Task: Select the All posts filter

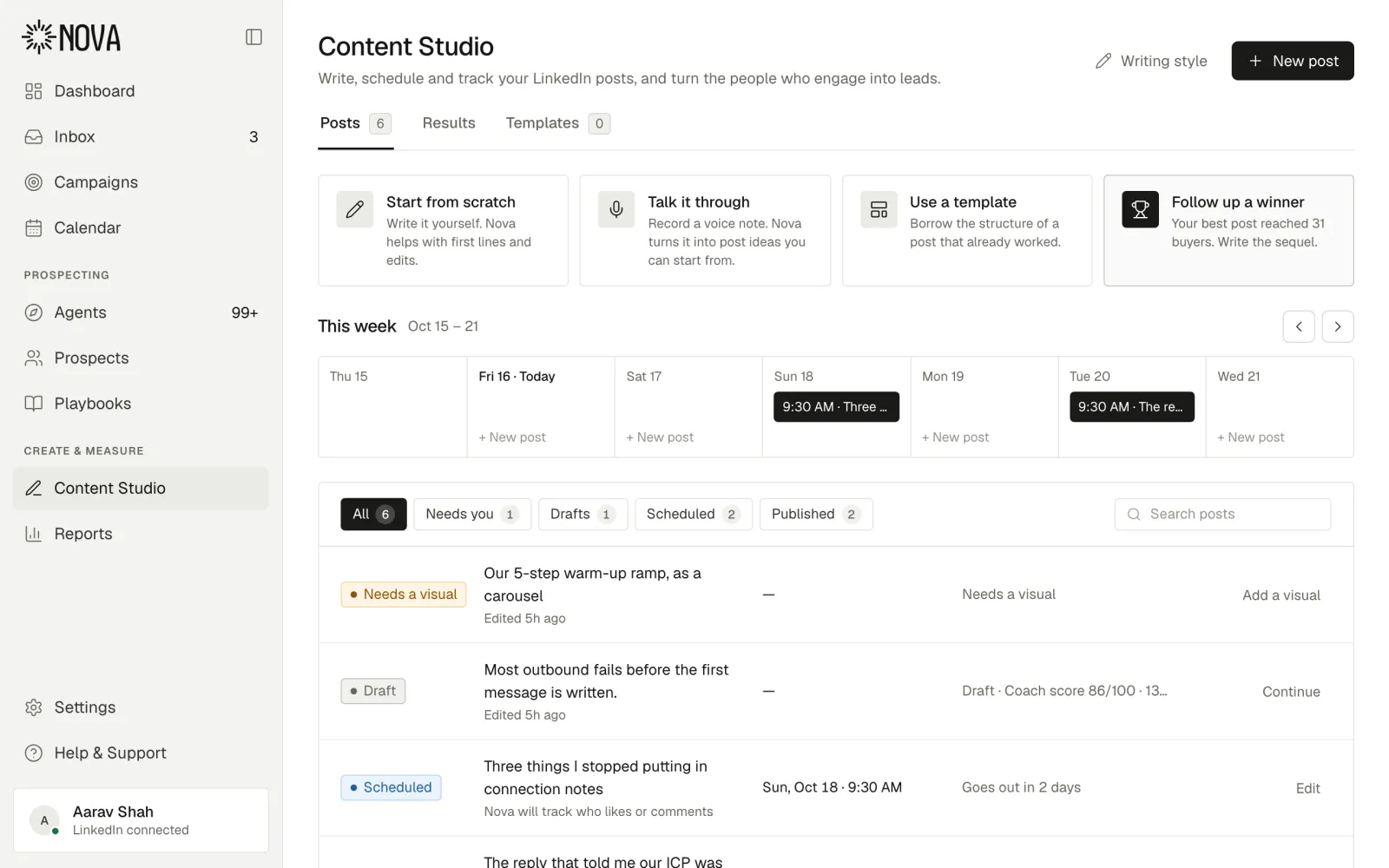Action: (x=373, y=514)
